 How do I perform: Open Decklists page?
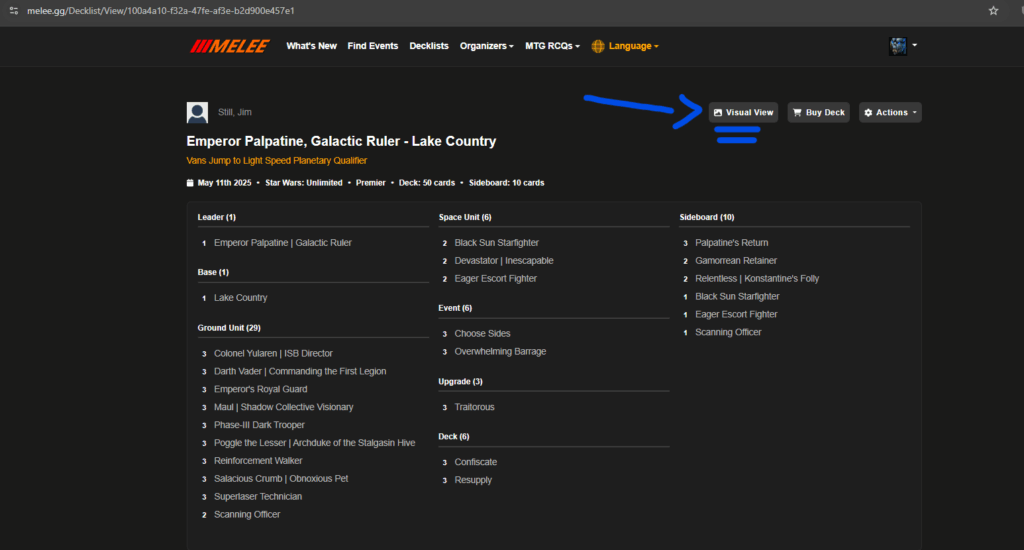coord(429,46)
